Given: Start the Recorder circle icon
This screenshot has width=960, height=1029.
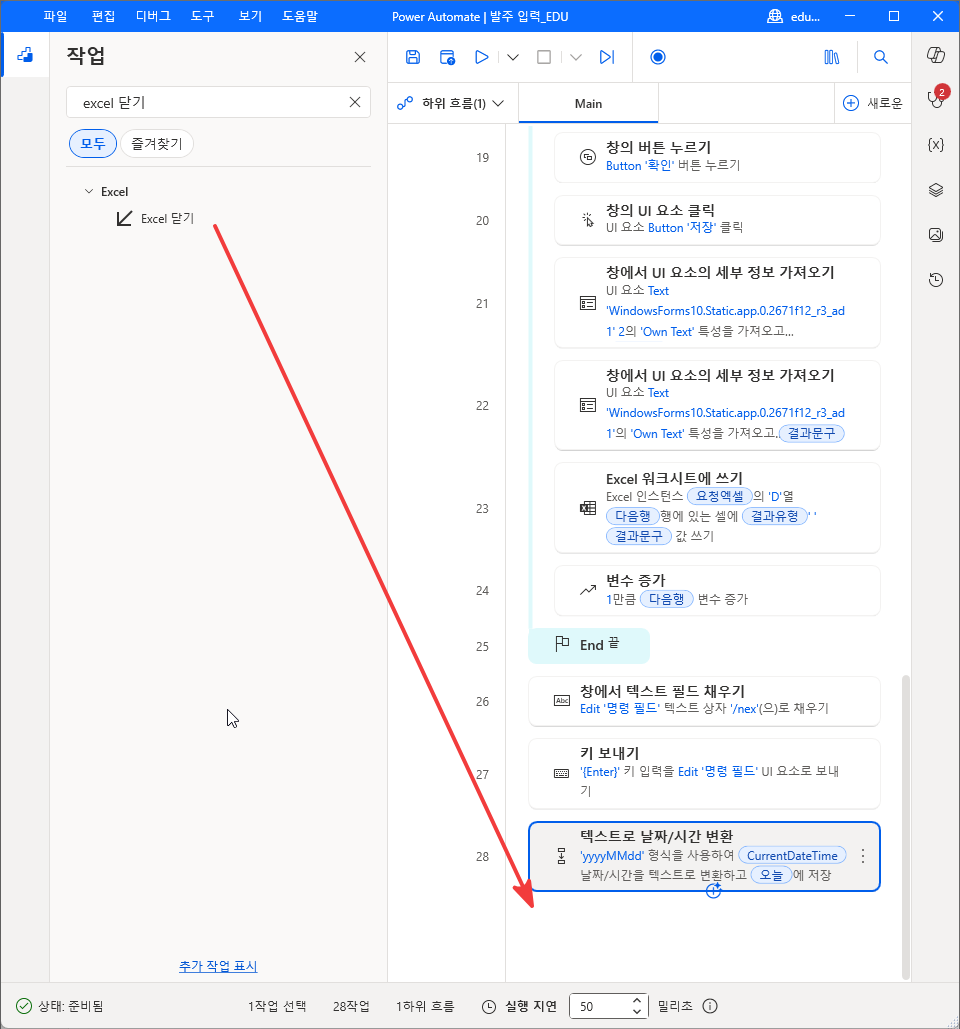Looking at the screenshot, I should point(657,57).
